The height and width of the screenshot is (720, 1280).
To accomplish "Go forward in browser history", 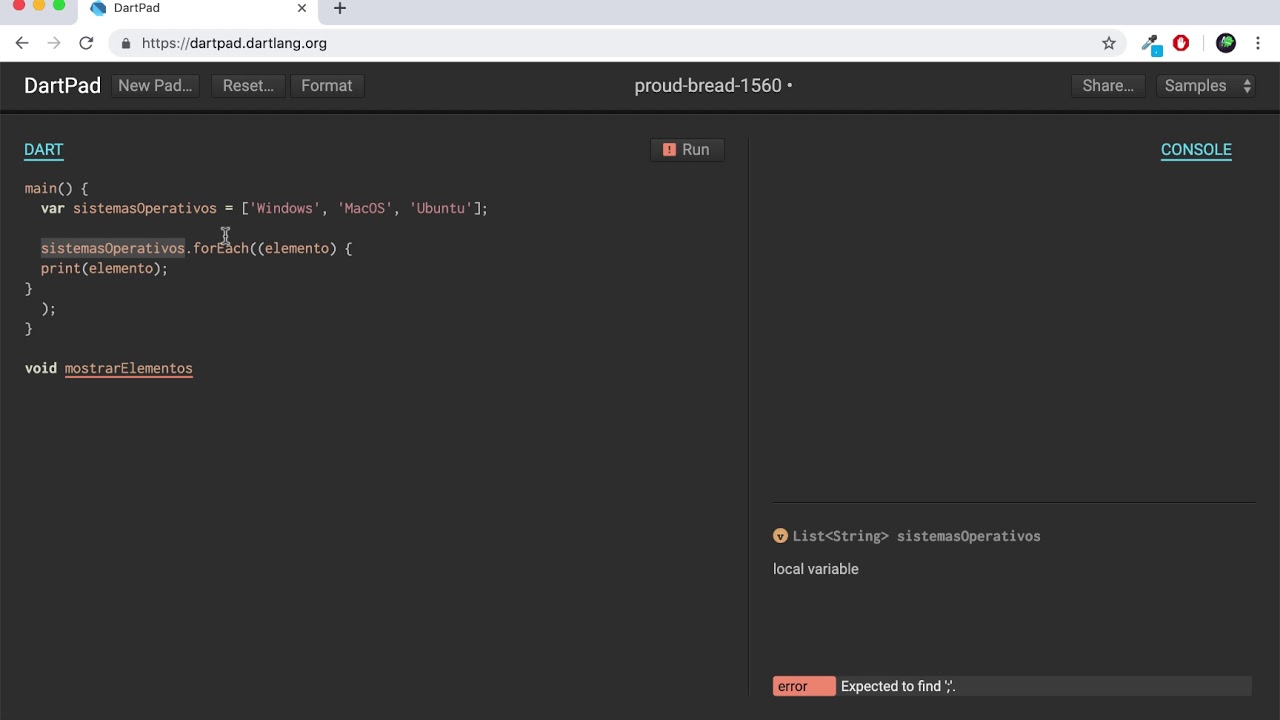I will click(x=54, y=43).
